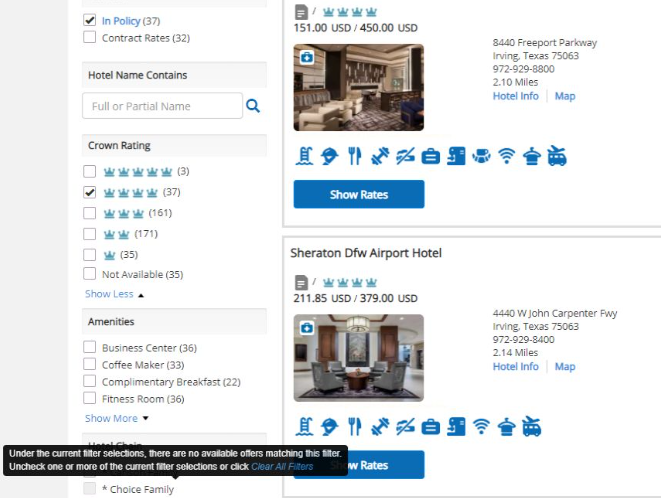Click bellhop icon on 8440 Freeport Parkway hotel
This screenshot has width=661, height=498.
(x=330, y=156)
